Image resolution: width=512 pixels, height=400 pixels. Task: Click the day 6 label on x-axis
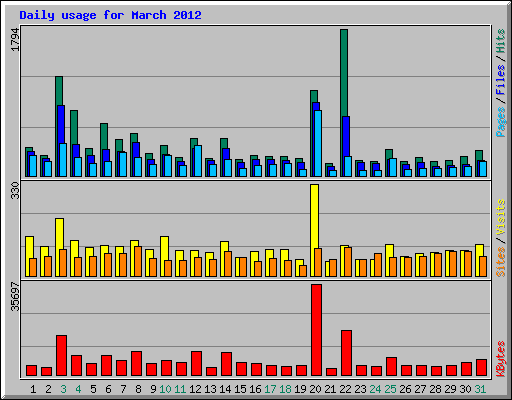(108, 389)
